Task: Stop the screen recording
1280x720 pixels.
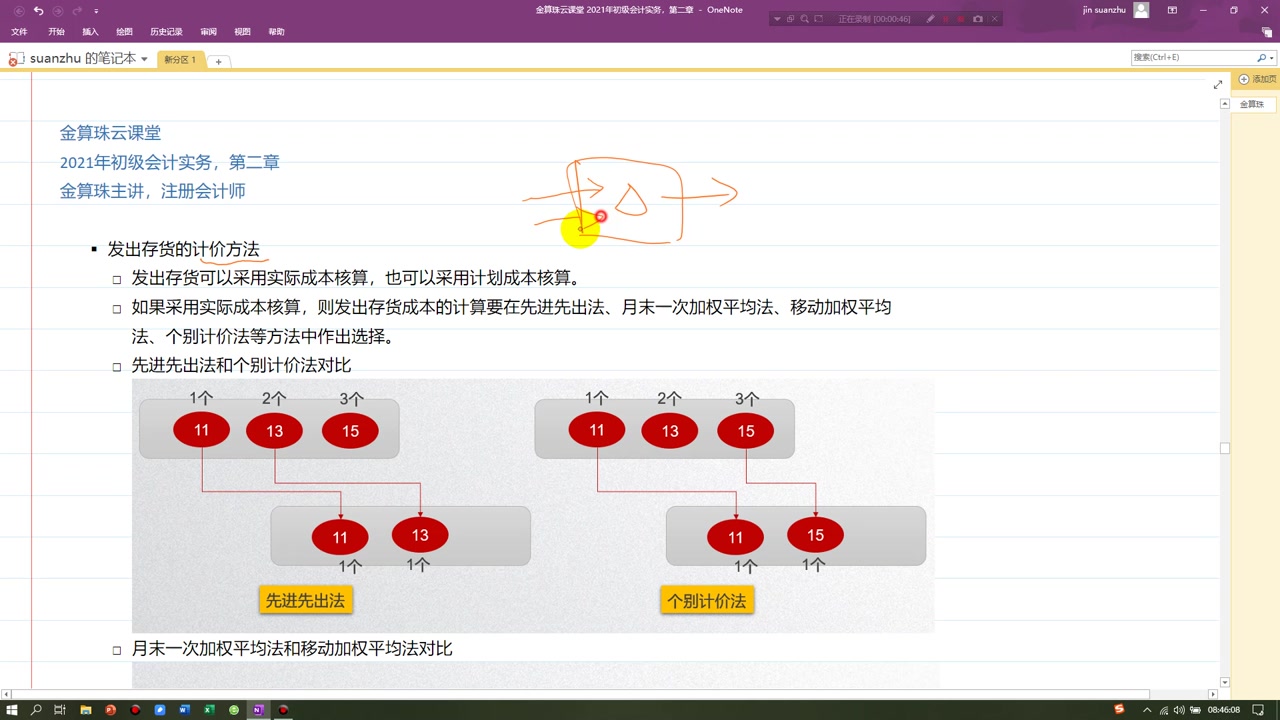Action: pos(961,19)
